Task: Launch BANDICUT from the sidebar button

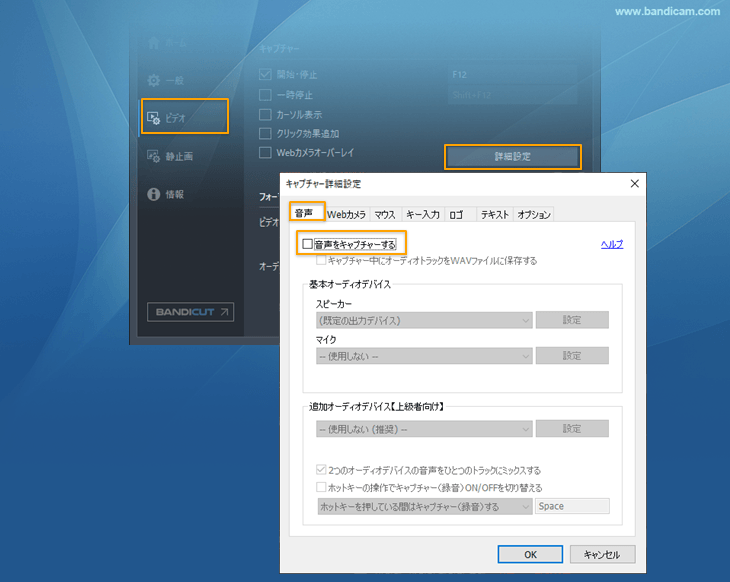Action: click(190, 312)
